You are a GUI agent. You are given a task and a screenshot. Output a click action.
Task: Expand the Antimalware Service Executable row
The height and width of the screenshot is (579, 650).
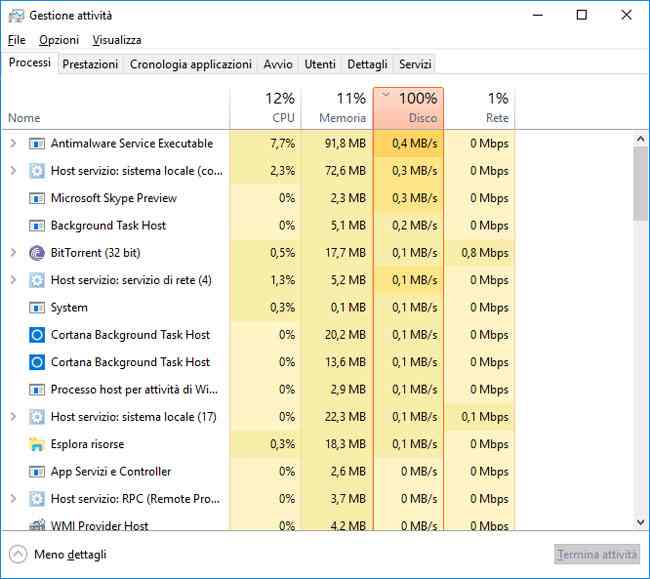click(x=13, y=143)
